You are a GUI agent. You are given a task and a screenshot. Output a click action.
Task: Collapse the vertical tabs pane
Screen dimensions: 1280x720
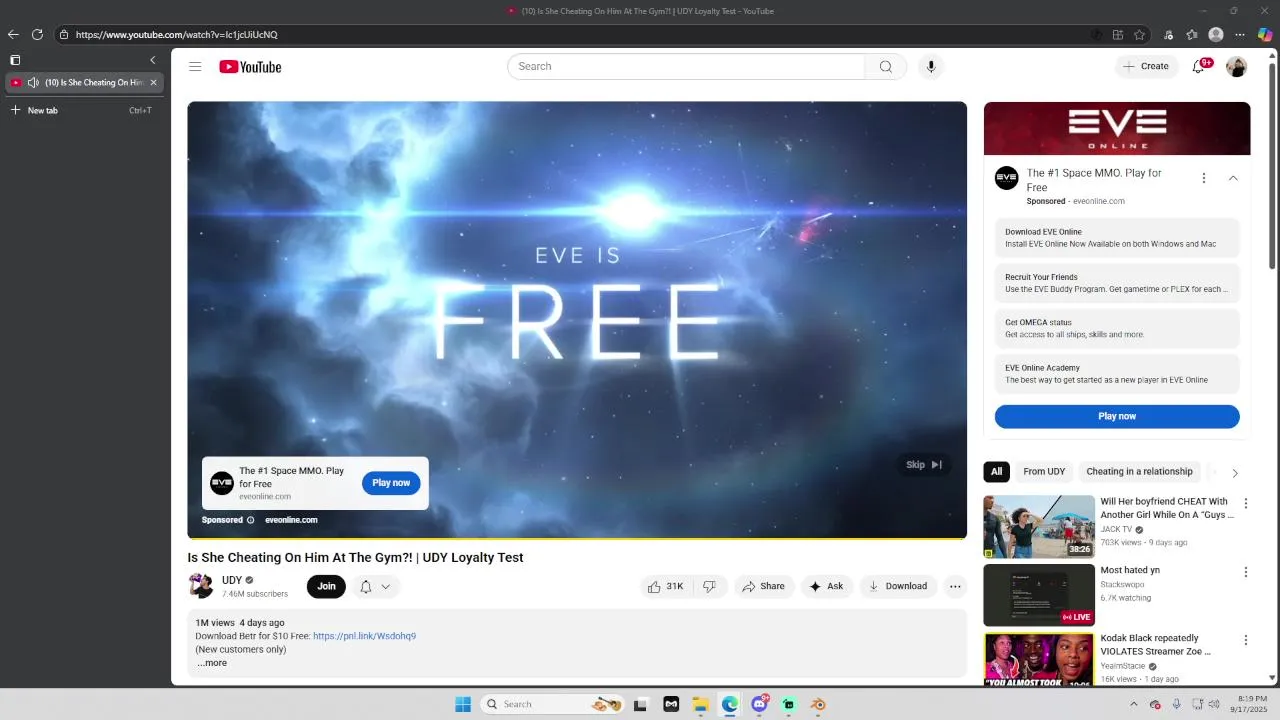click(x=152, y=60)
